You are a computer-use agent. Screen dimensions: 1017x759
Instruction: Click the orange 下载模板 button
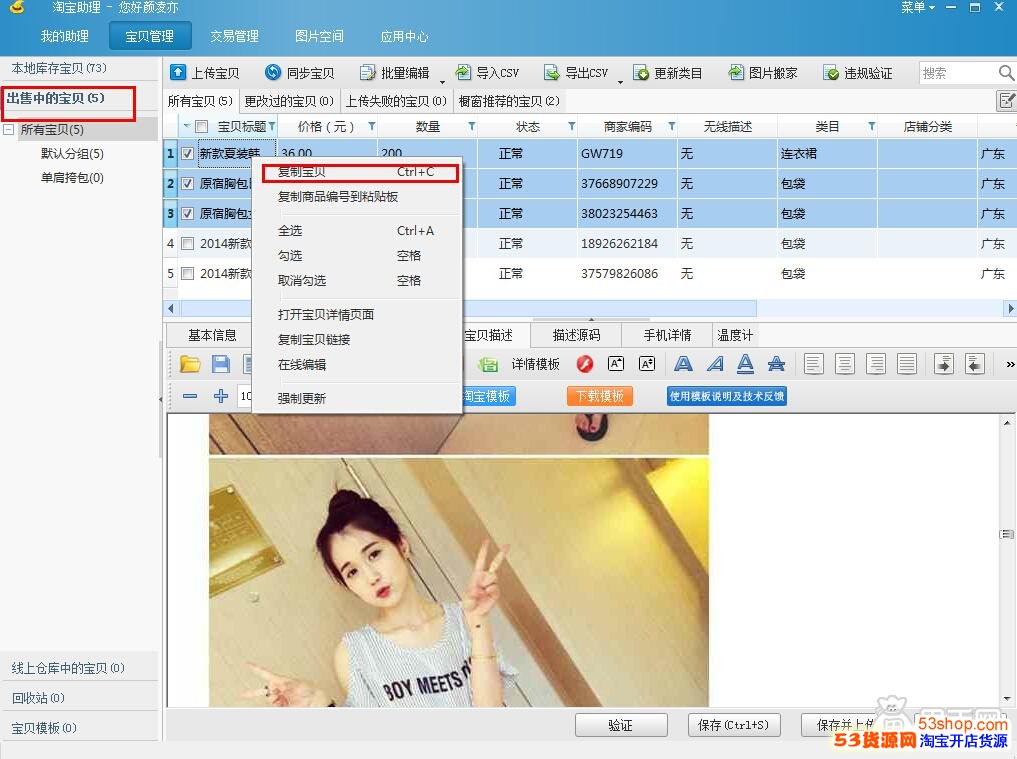tap(599, 395)
